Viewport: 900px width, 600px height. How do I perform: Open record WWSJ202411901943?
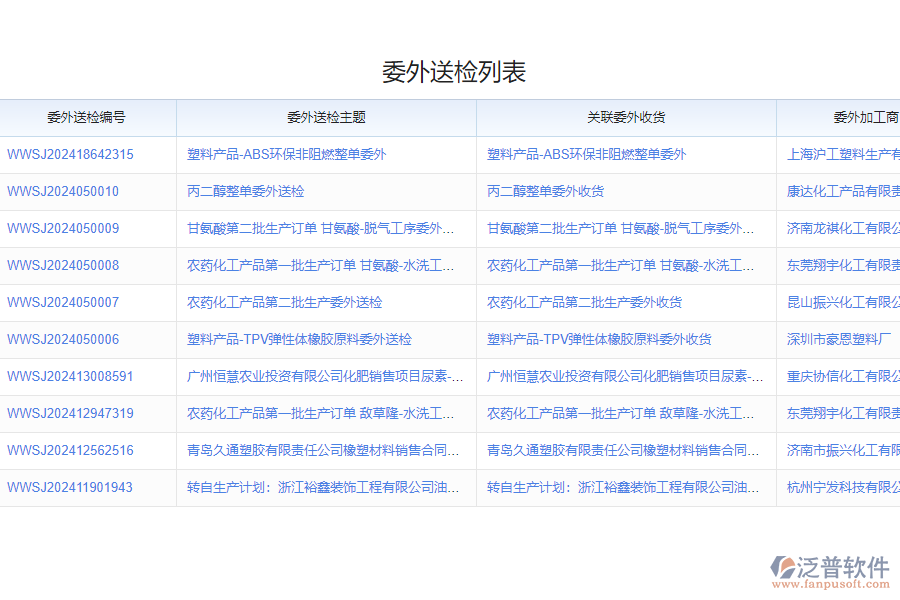tap(66, 487)
